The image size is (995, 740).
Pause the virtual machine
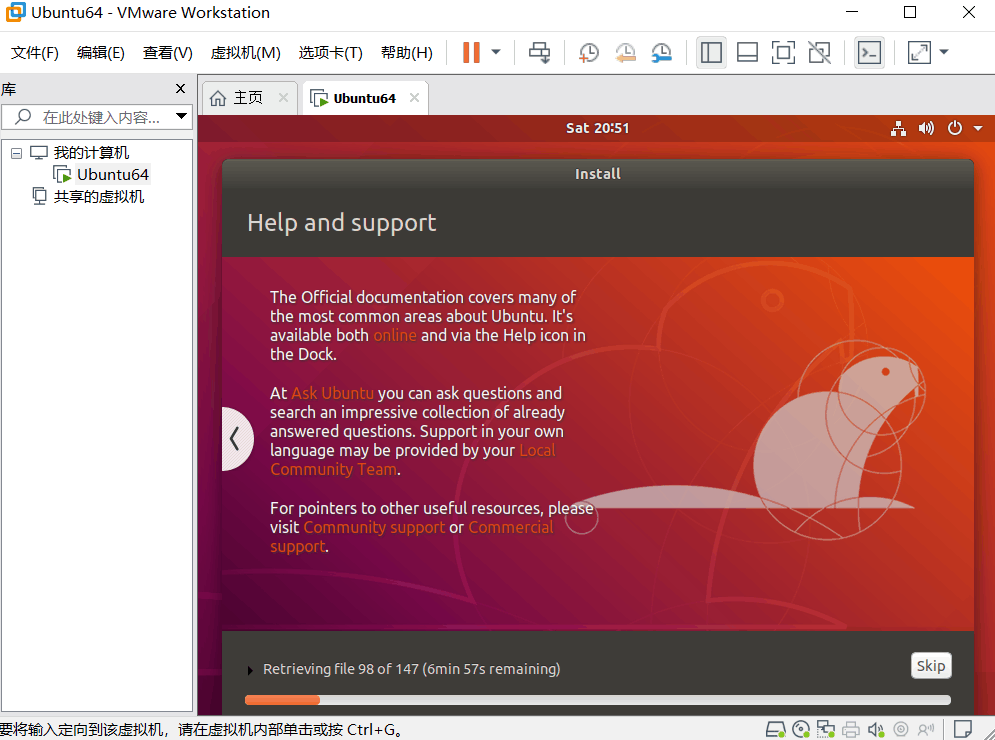click(x=471, y=52)
